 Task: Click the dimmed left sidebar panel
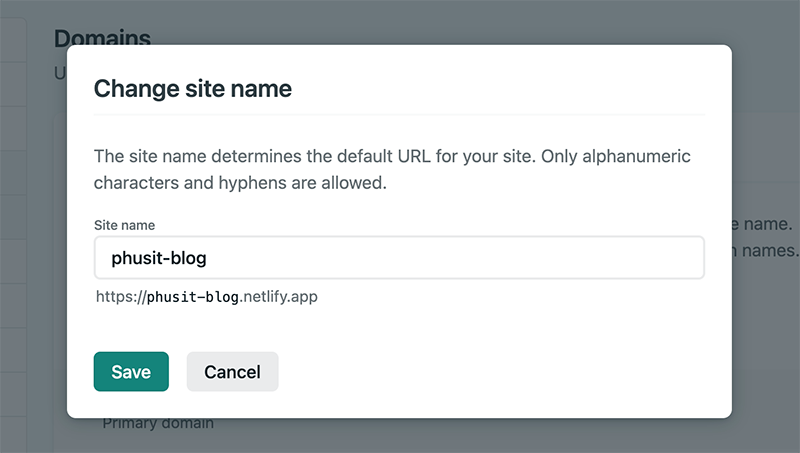(13, 235)
